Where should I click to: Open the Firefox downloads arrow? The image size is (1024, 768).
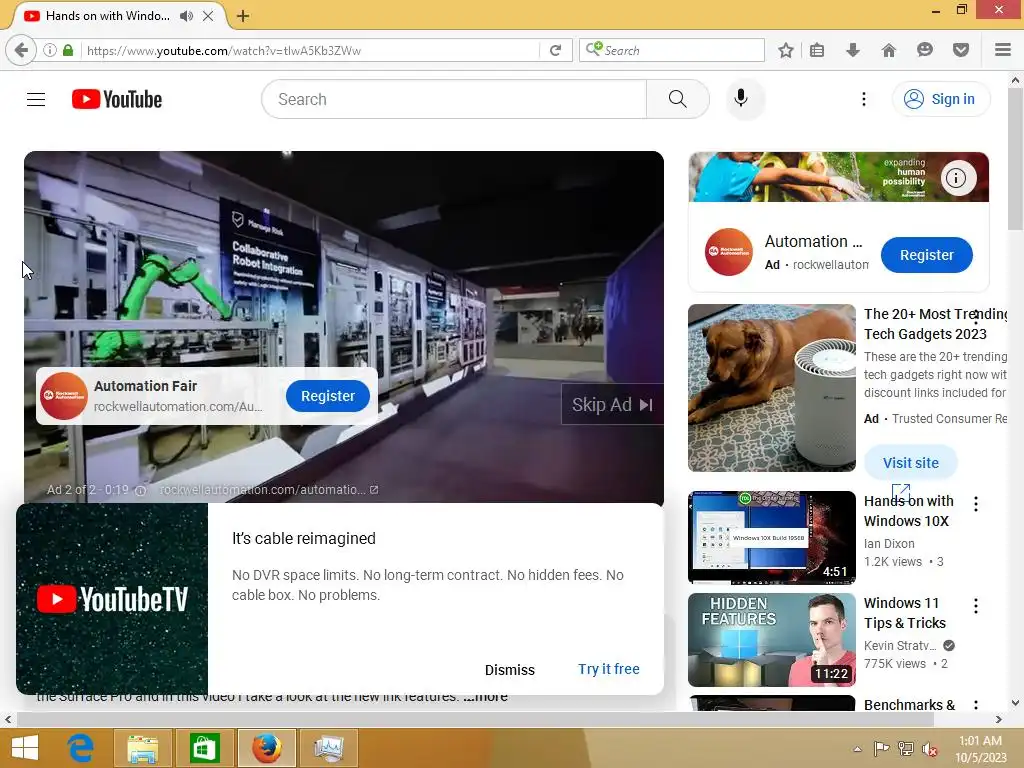tap(853, 50)
